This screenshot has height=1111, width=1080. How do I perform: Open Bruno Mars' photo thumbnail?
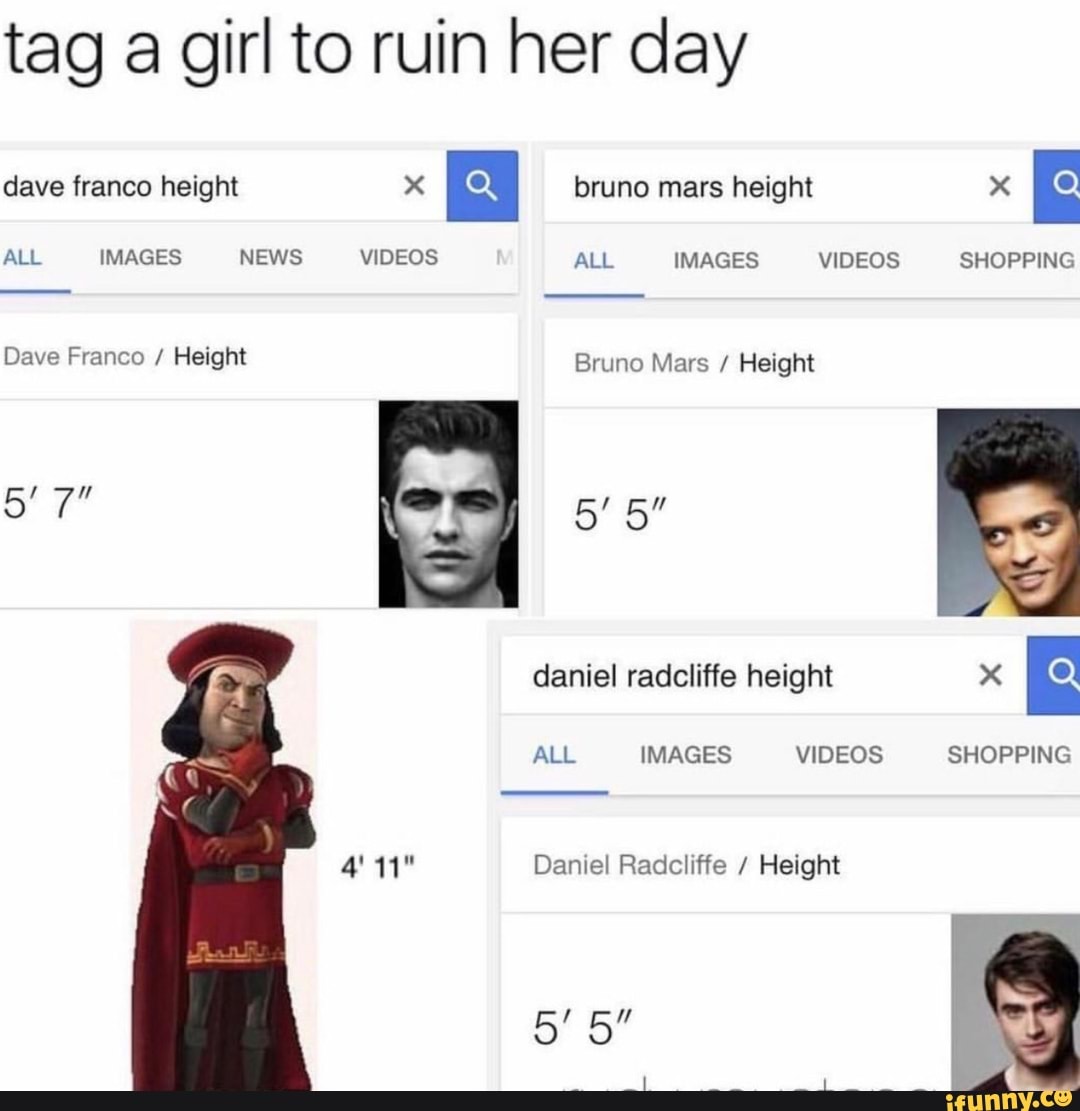pos(1008,512)
